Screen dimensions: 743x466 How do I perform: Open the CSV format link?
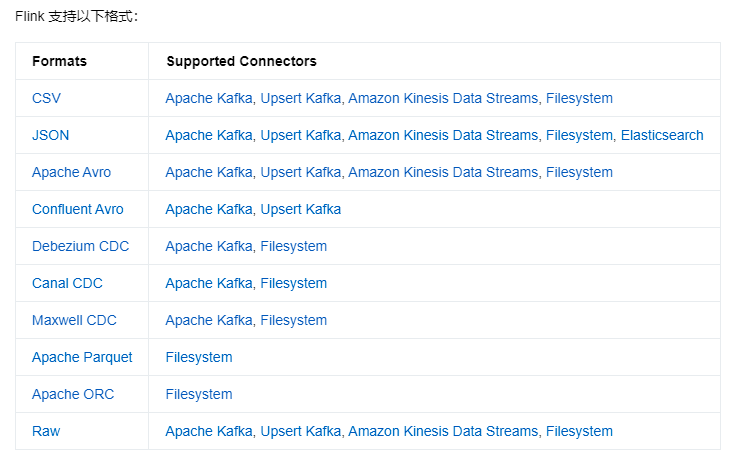coord(46,98)
